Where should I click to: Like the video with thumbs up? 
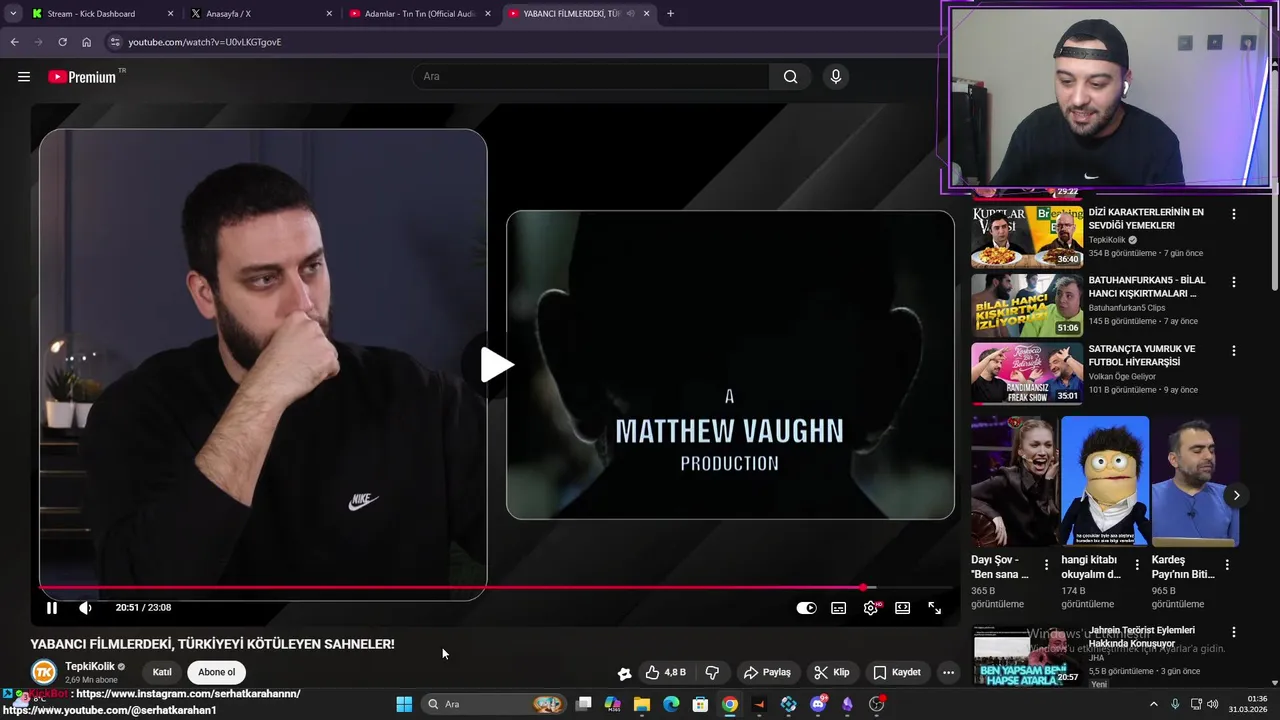pos(665,672)
